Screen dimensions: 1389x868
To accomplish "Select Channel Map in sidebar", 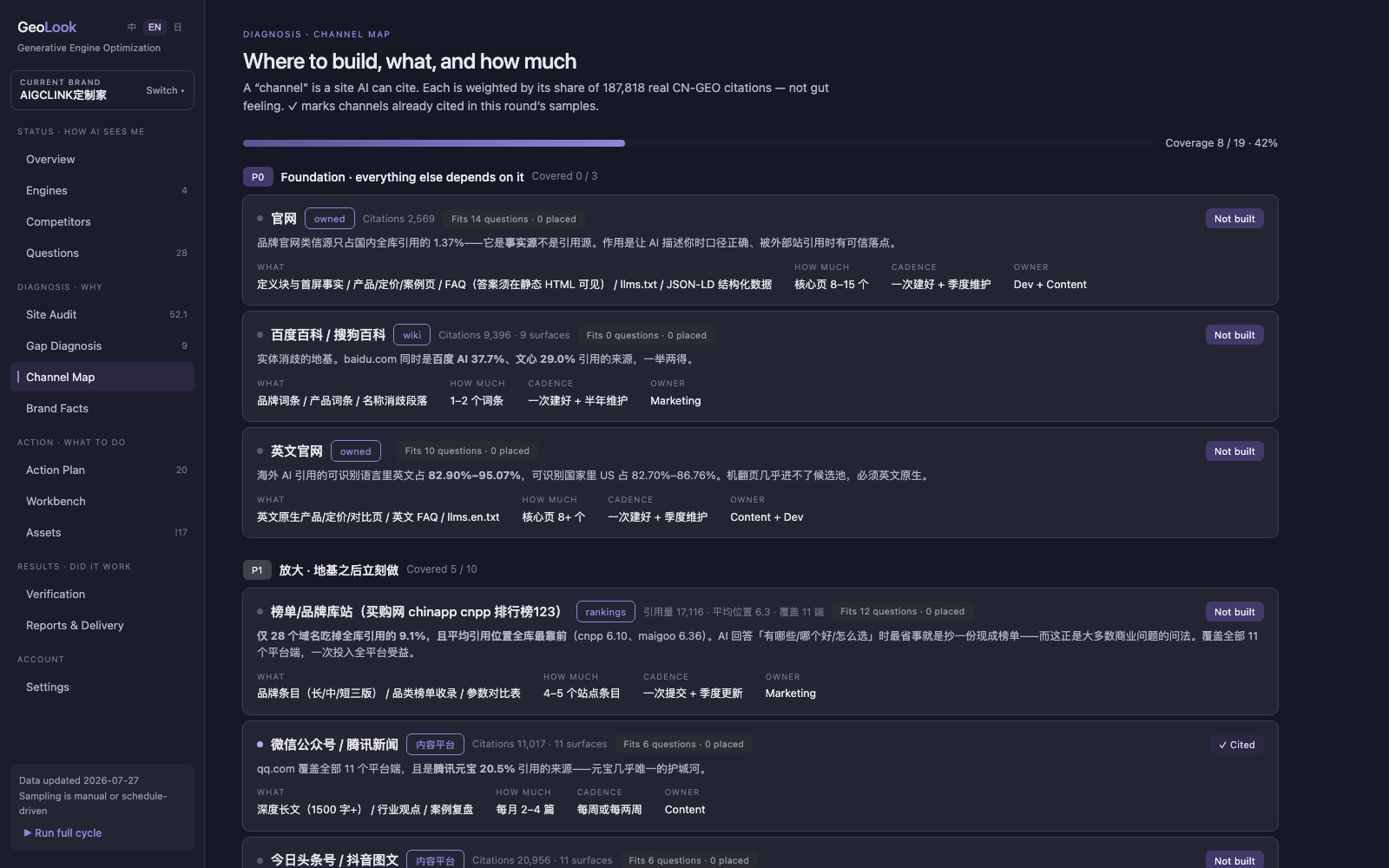I will (102, 378).
